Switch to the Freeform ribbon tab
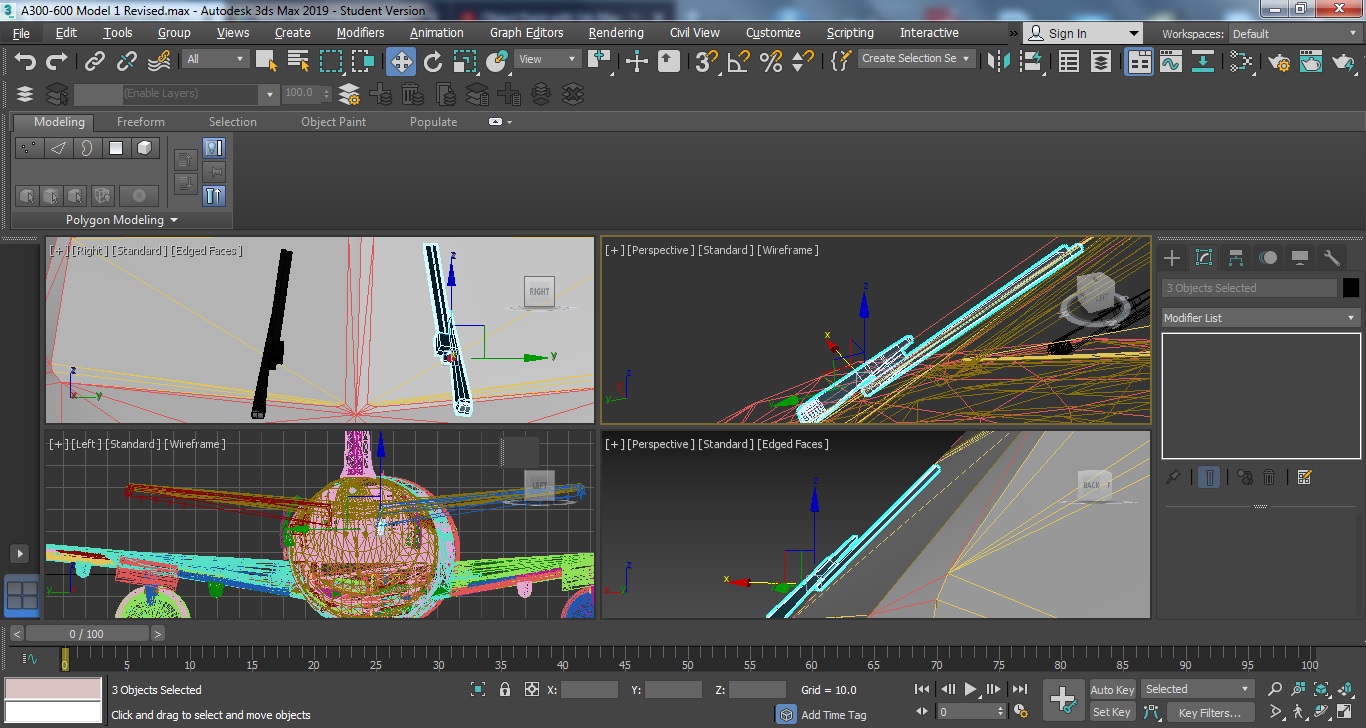Image resolution: width=1366 pixels, height=728 pixels. click(x=141, y=122)
